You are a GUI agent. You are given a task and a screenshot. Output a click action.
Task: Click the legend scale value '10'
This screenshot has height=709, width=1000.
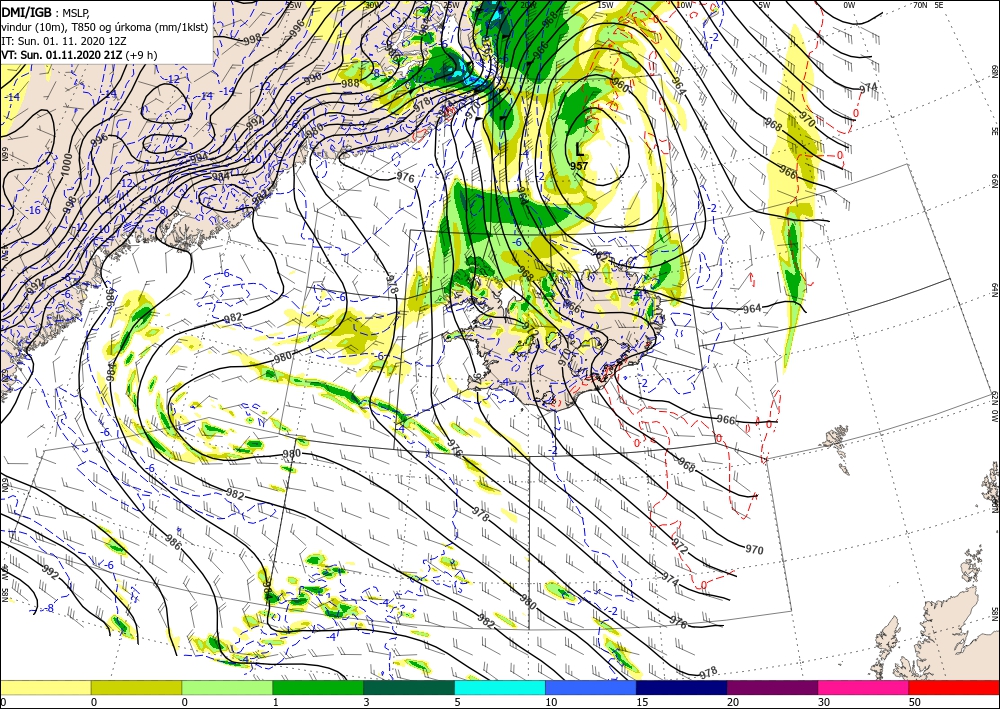551,702
